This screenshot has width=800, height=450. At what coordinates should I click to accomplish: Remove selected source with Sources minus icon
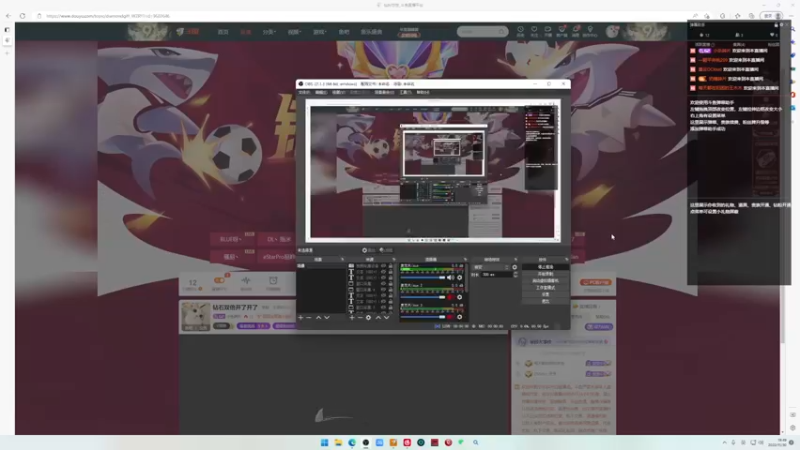[x=360, y=317]
